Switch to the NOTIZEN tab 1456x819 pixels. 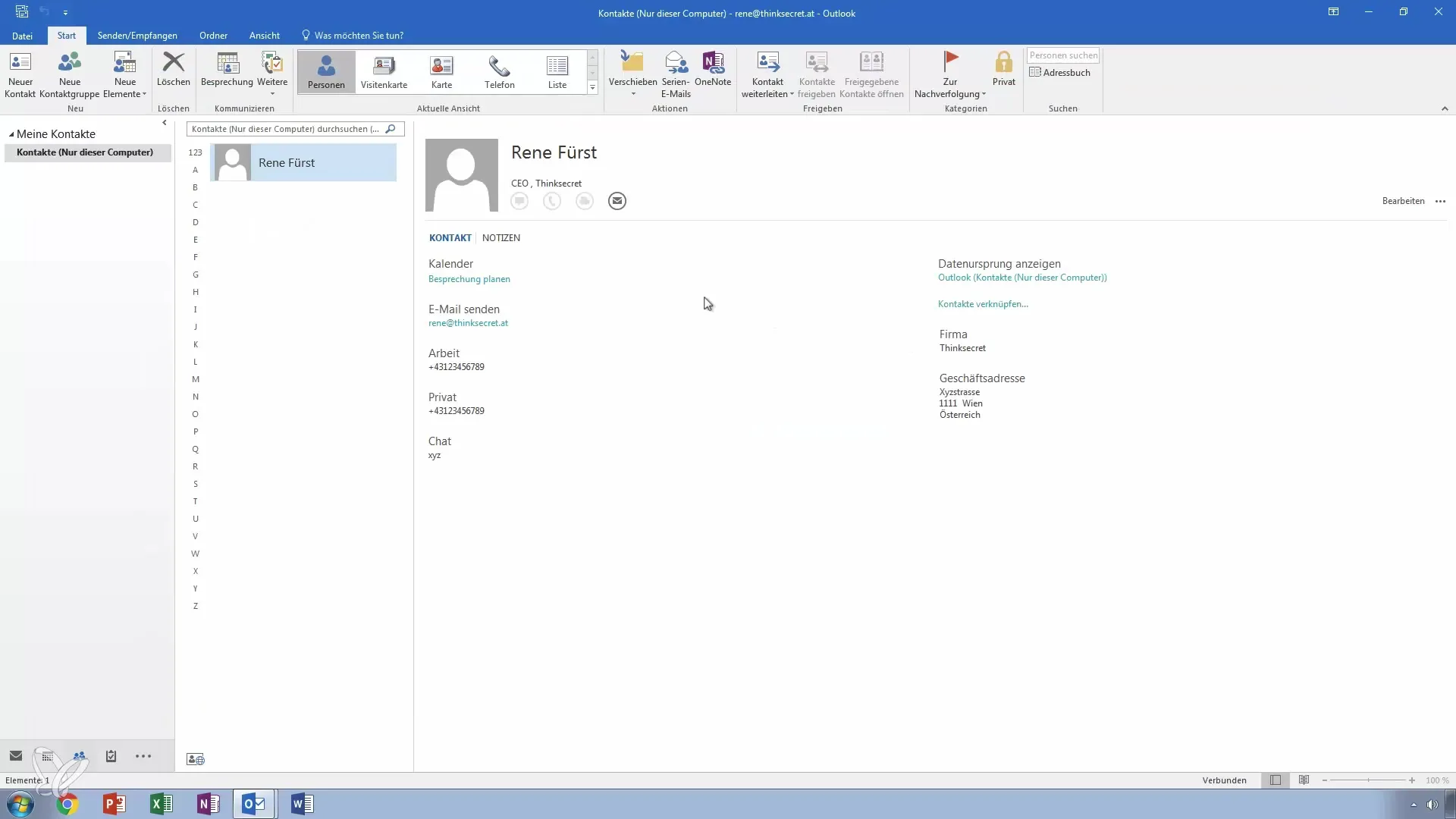coord(501,238)
